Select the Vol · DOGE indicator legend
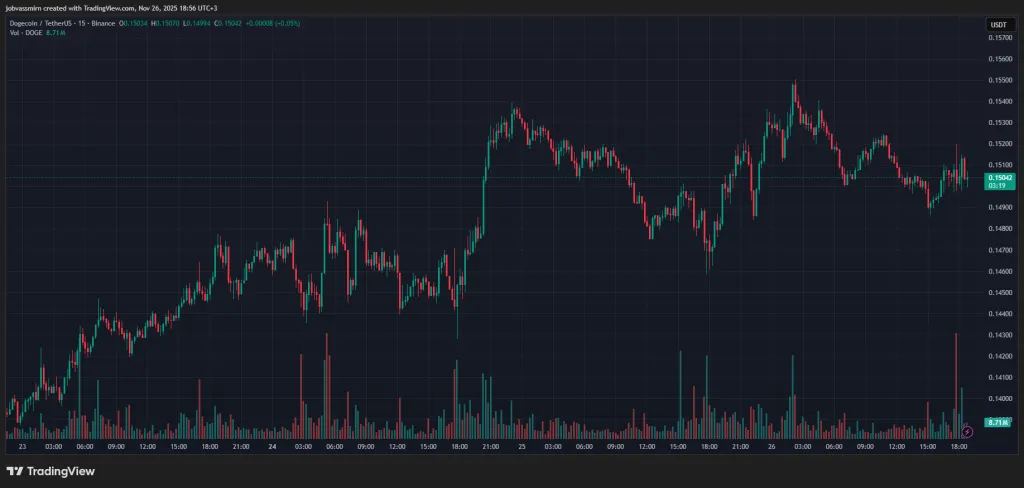1024x488 pixels. click(x=26, y=35)
